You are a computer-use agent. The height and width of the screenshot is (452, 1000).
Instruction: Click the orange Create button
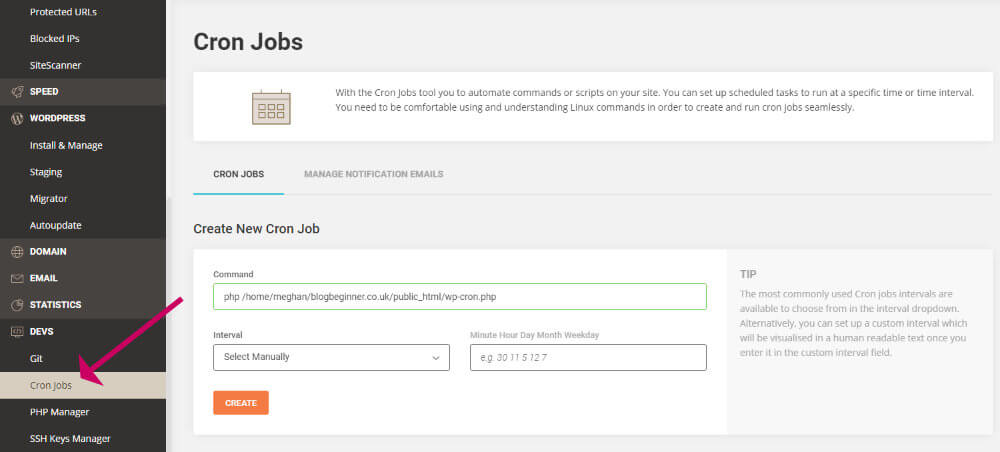pos(240,403)
